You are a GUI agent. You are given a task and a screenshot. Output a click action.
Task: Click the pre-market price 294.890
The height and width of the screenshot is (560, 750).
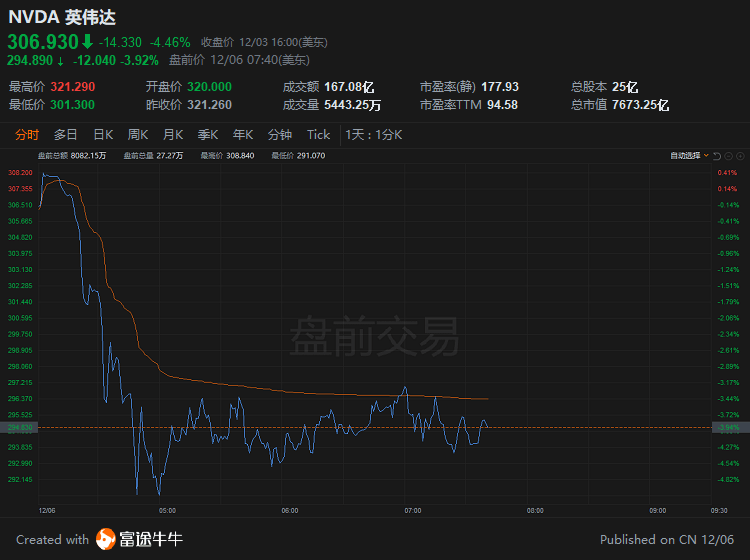click(30, 60)
